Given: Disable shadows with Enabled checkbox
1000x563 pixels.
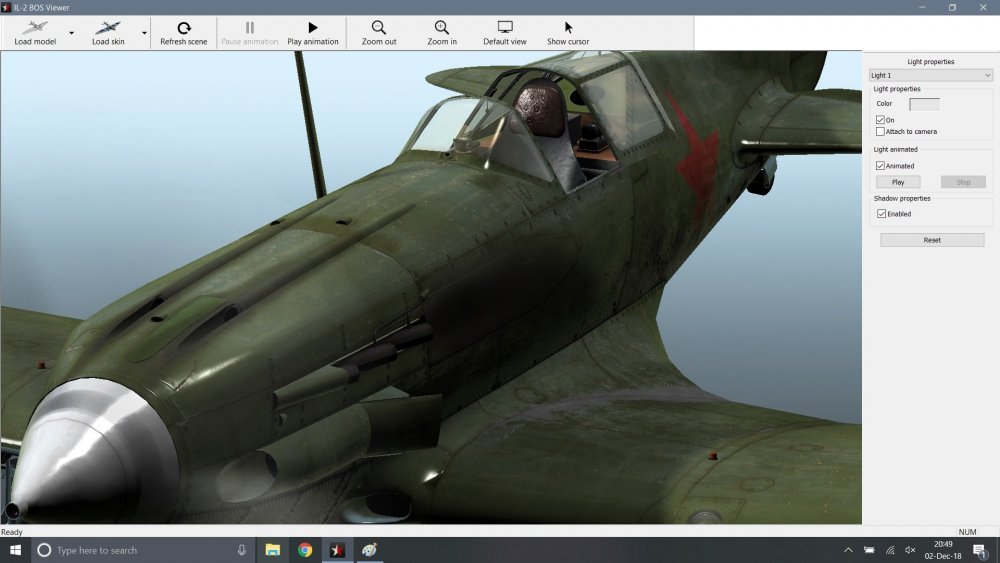Looking at the screenshot, I should 880,214.
